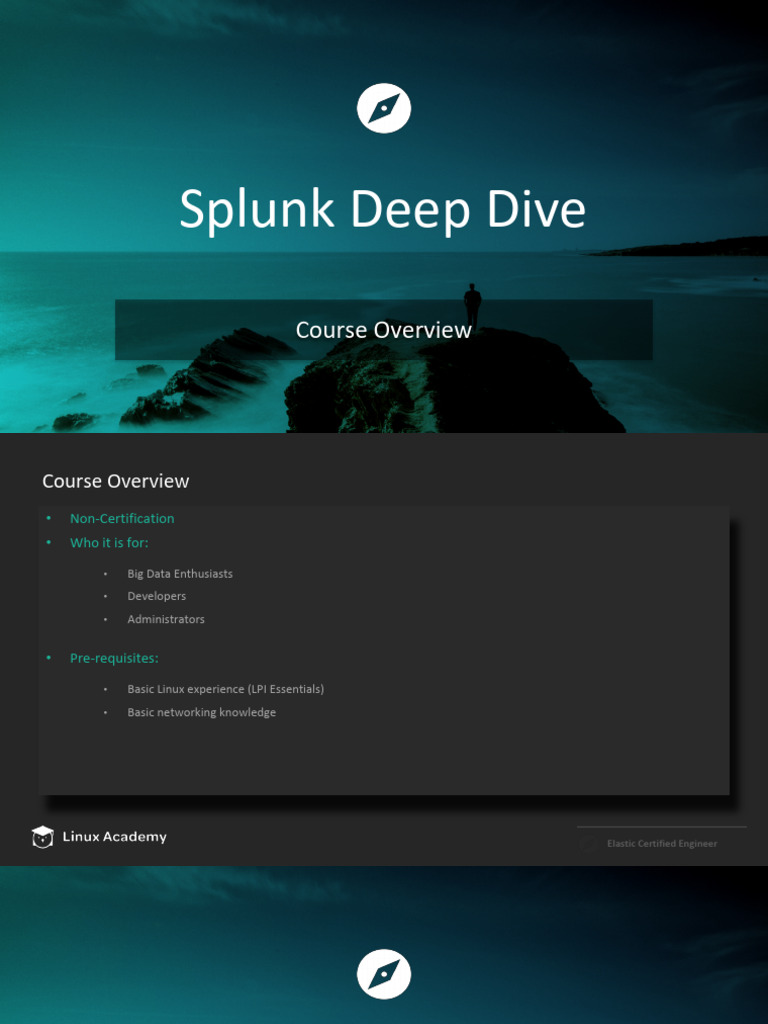Image resolution: width=768 pixels, height=1024 pixels.
Task: Select the 'Splunk Deep Dive' title text
Action: pyautogui.click(x=383, y=209)
